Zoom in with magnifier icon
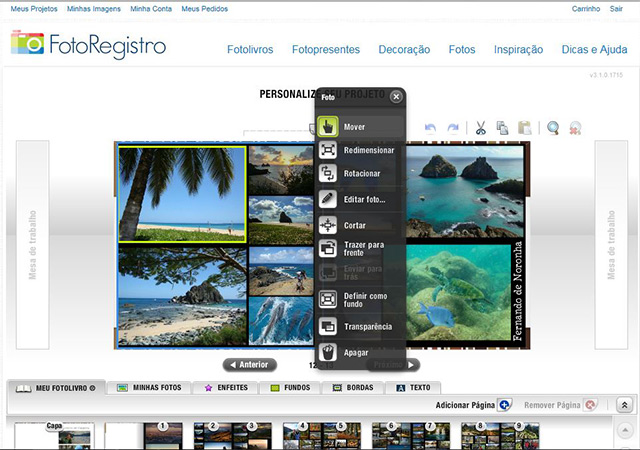The width and height of the screenshot is (640, 450). click(553, 128)
